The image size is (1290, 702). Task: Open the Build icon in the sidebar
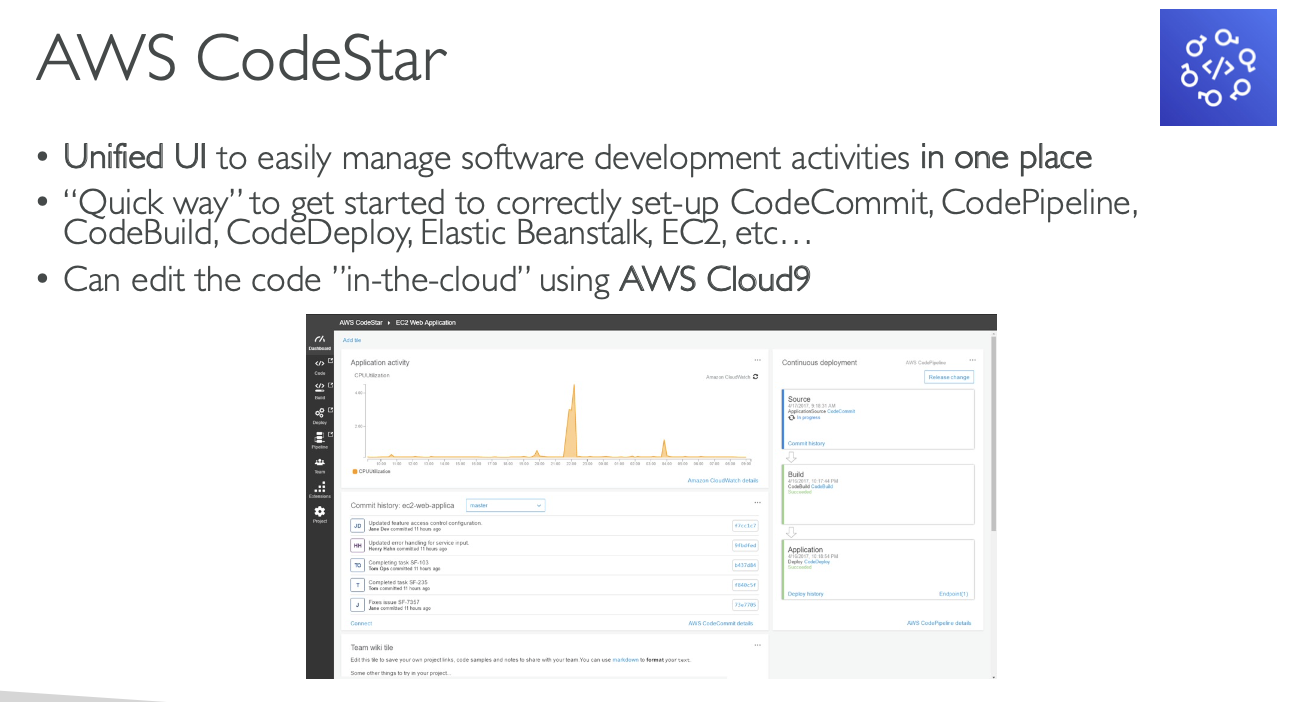pos(319,388)
